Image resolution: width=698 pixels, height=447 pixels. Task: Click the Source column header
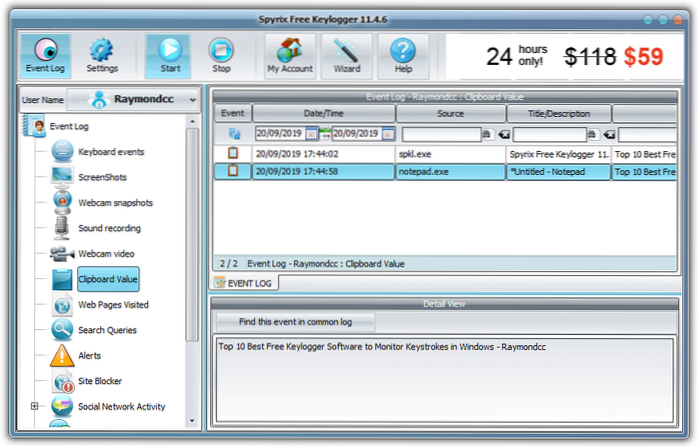tap(449, 114)
